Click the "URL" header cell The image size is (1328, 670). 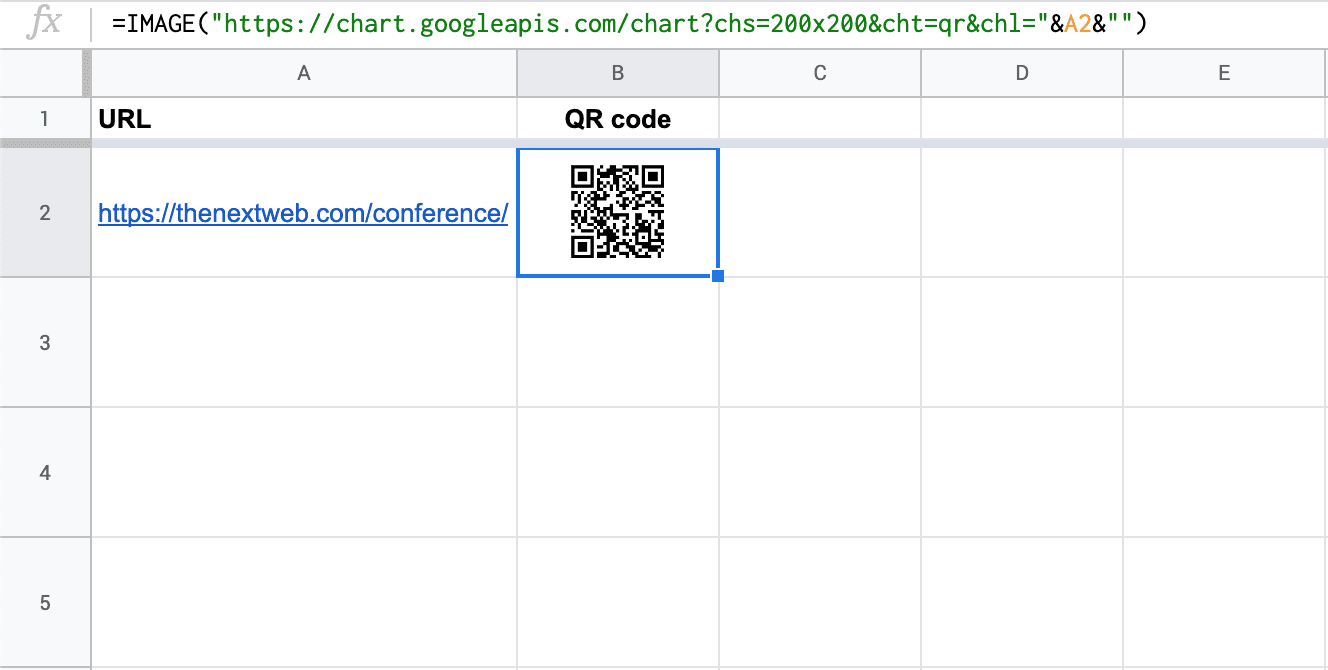tap(304, 120)
